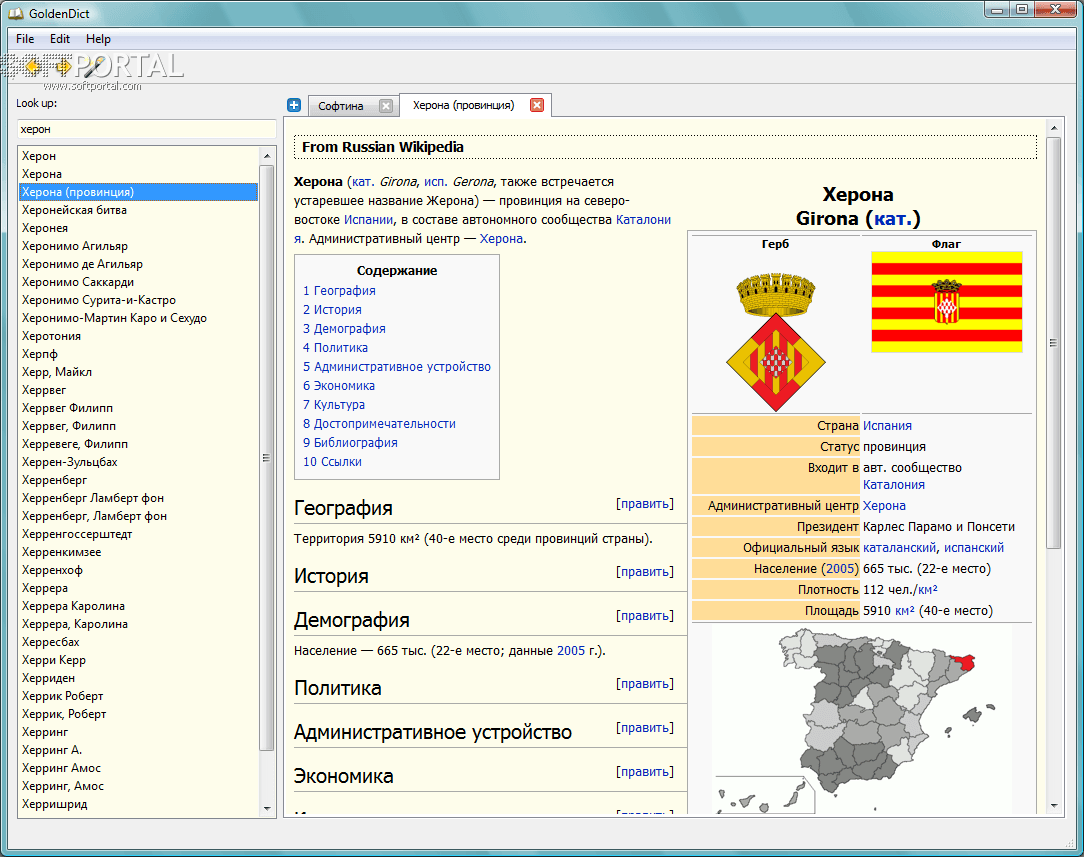Click the Girona flag image under Флаг

coord(946,302)
